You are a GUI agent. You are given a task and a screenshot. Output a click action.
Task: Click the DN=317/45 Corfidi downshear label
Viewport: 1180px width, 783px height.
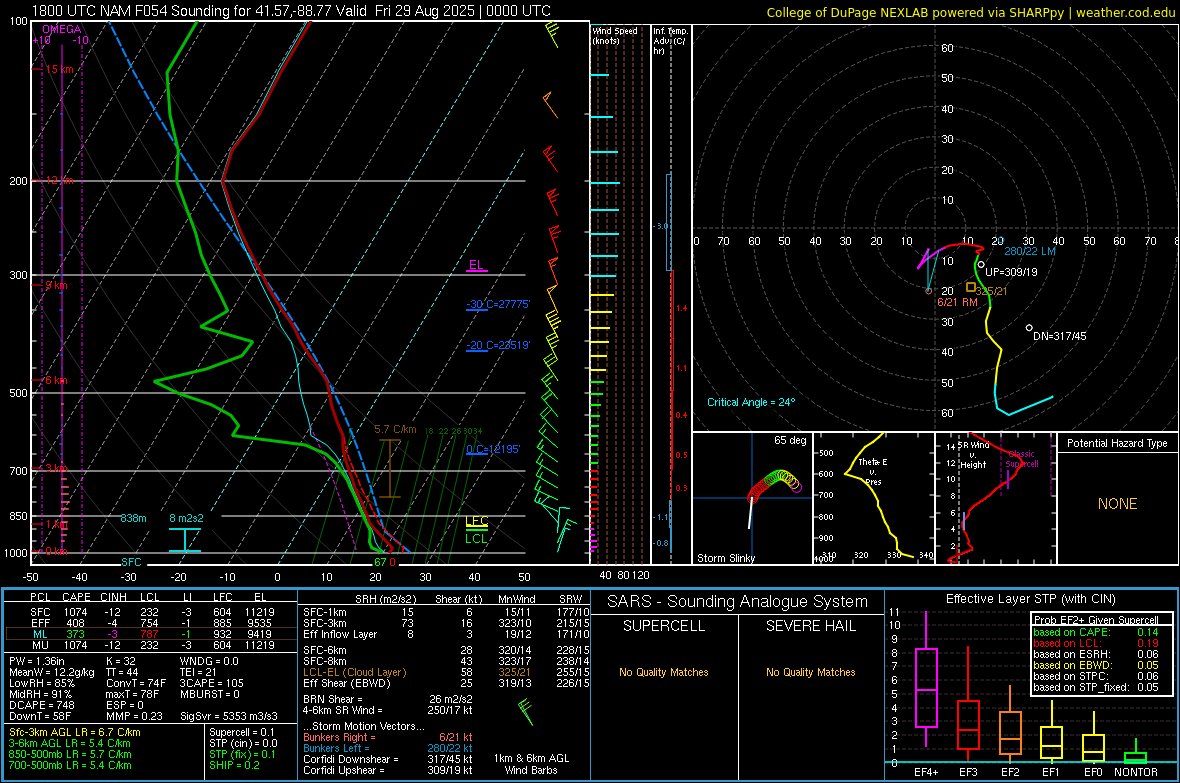(1060, 336)
